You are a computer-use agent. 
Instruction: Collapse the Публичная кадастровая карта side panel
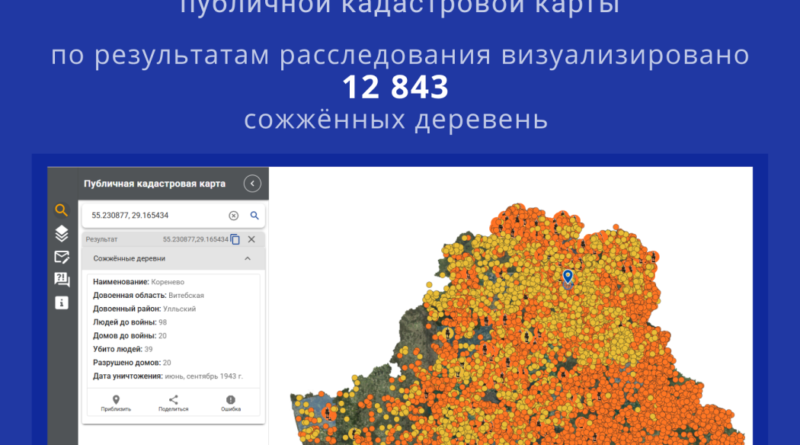coord(252,184)
